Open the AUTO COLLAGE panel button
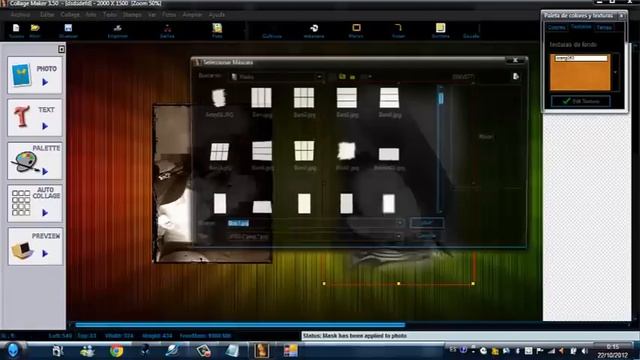This screenshot has height=360, width=640. coord(35,203)
